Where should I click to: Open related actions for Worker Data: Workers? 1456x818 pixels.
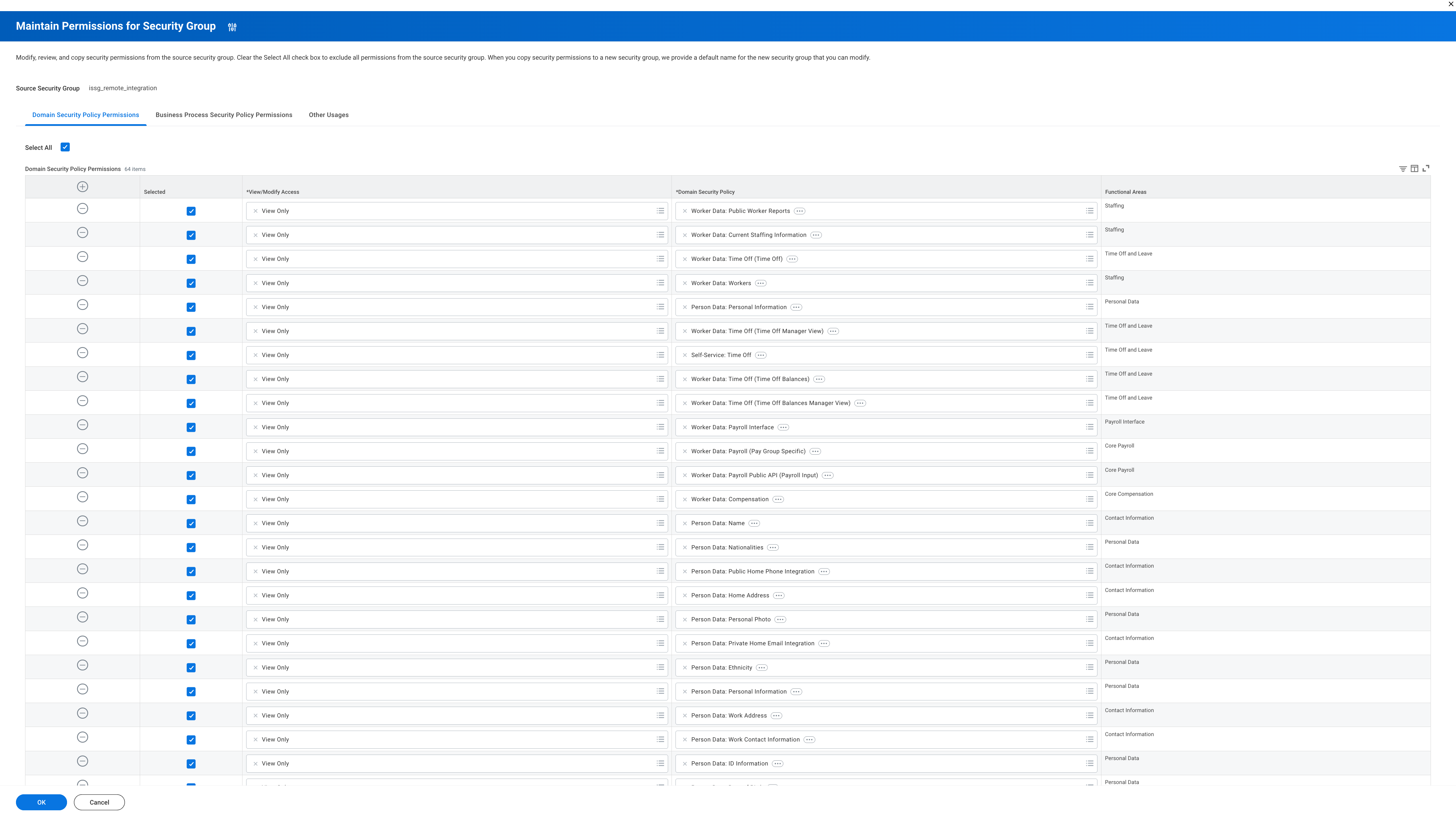tap(761, 283)
